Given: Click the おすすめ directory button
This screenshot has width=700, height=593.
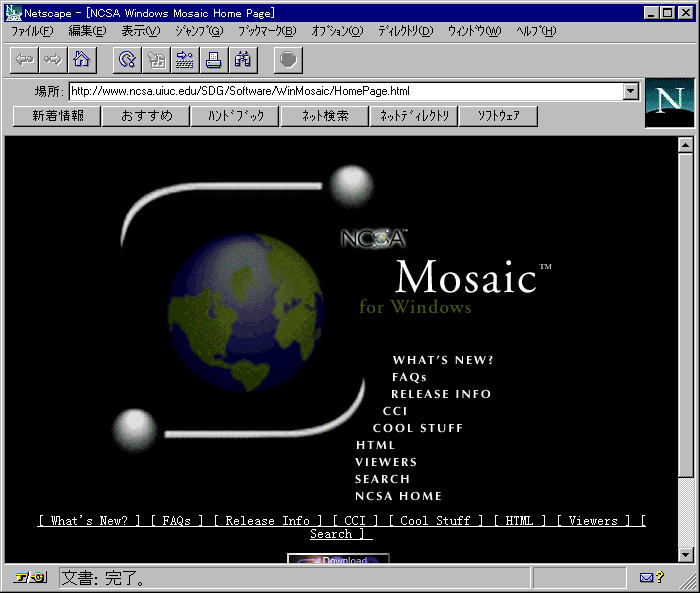Looking at the screenshot, I should pyautogui.click(x=146, y=116).
